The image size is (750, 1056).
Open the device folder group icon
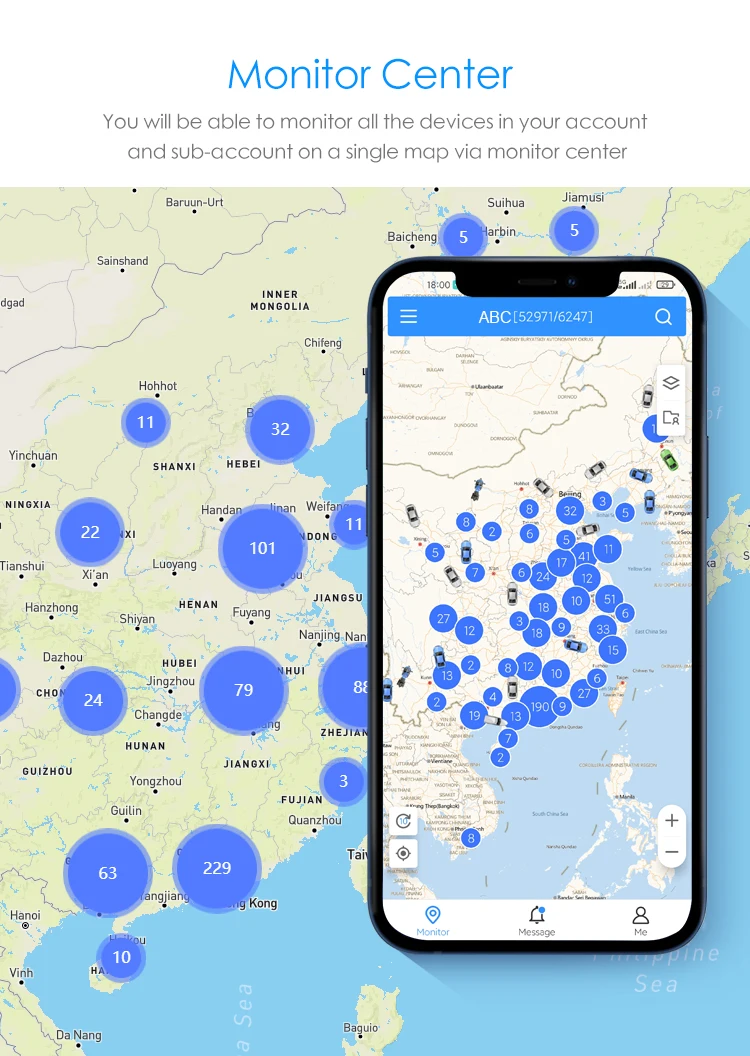click(671, 418)
